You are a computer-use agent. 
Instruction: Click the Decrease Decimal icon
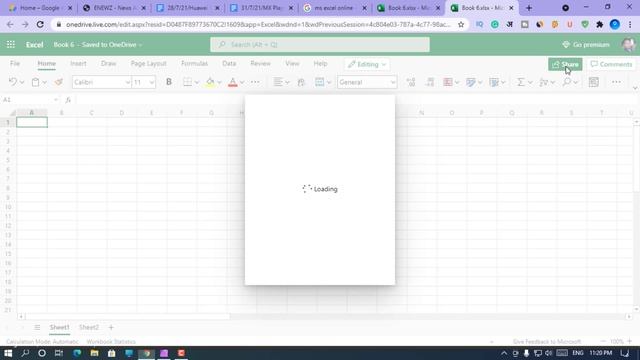tap(430, 82)
